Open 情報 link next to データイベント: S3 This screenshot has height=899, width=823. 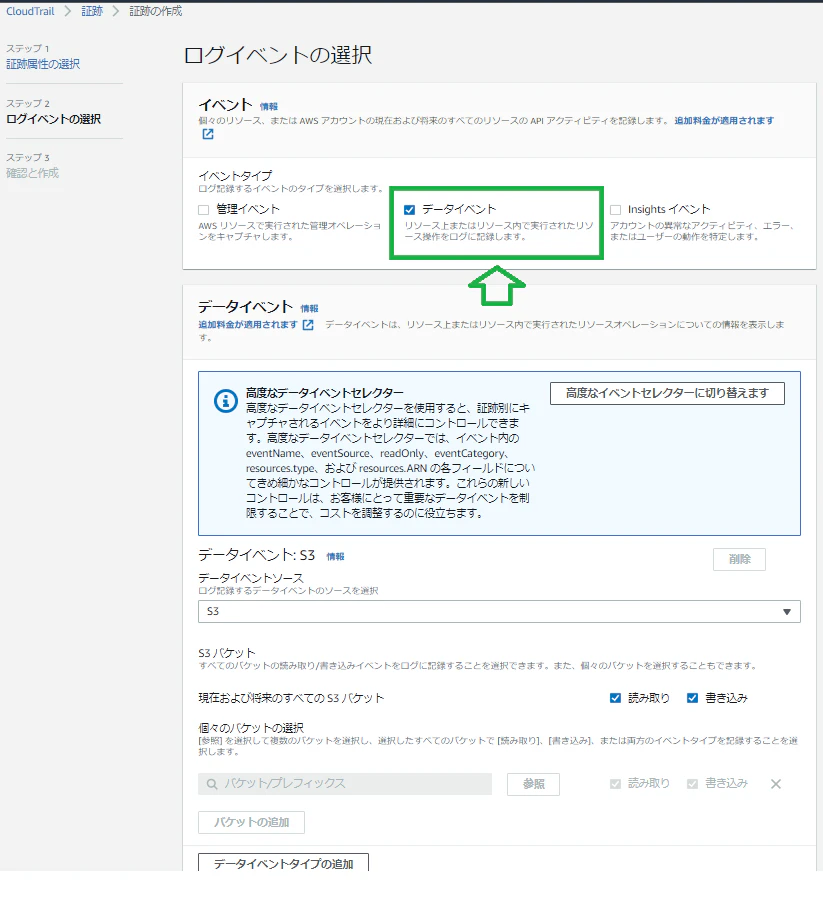(336, 557)
